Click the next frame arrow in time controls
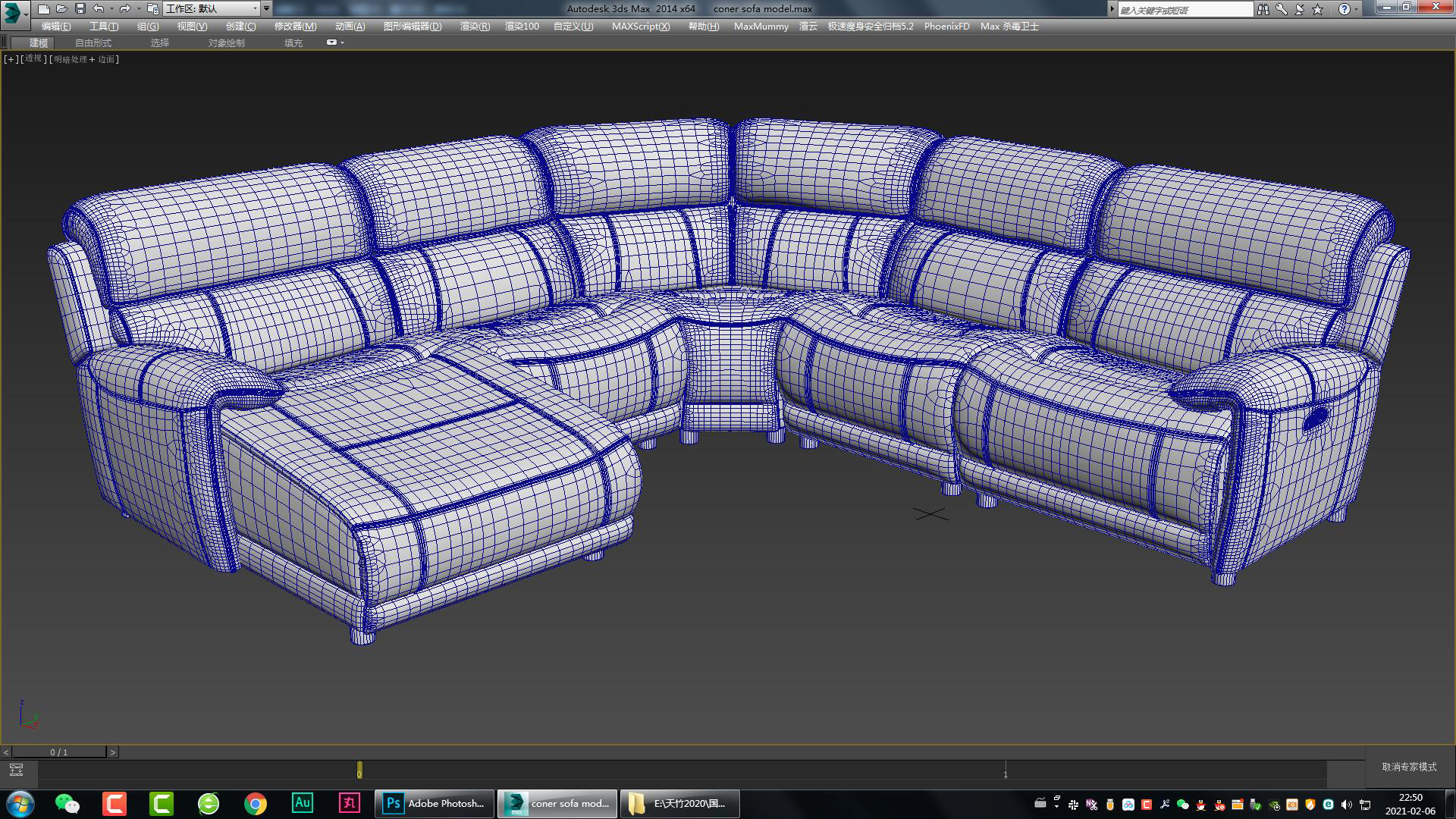Image resolution: width=1456 pixels, height=819 pixels. 112,752
